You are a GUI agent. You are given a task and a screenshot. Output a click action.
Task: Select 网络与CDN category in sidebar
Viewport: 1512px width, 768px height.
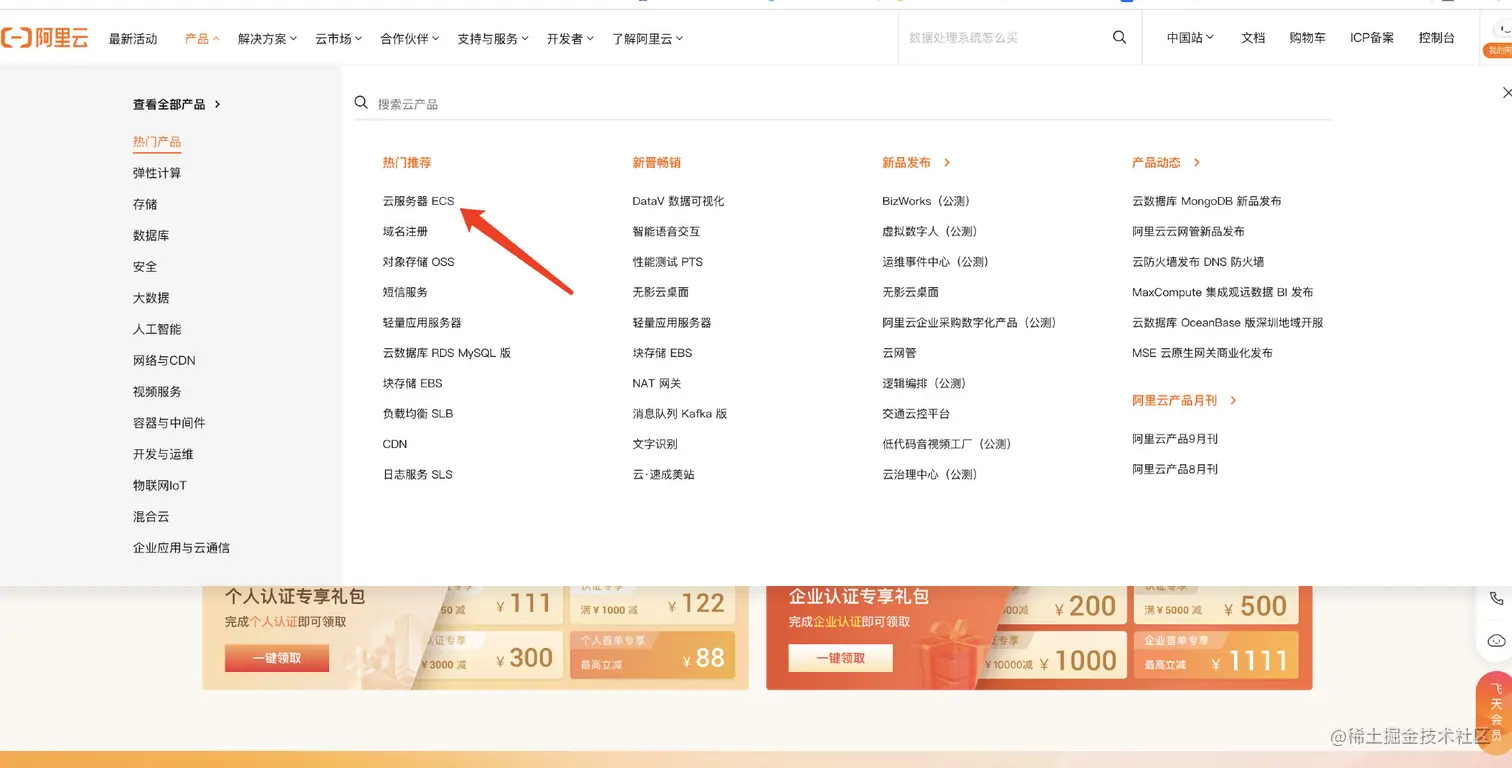pyautogui.click(x=164, y=360)
